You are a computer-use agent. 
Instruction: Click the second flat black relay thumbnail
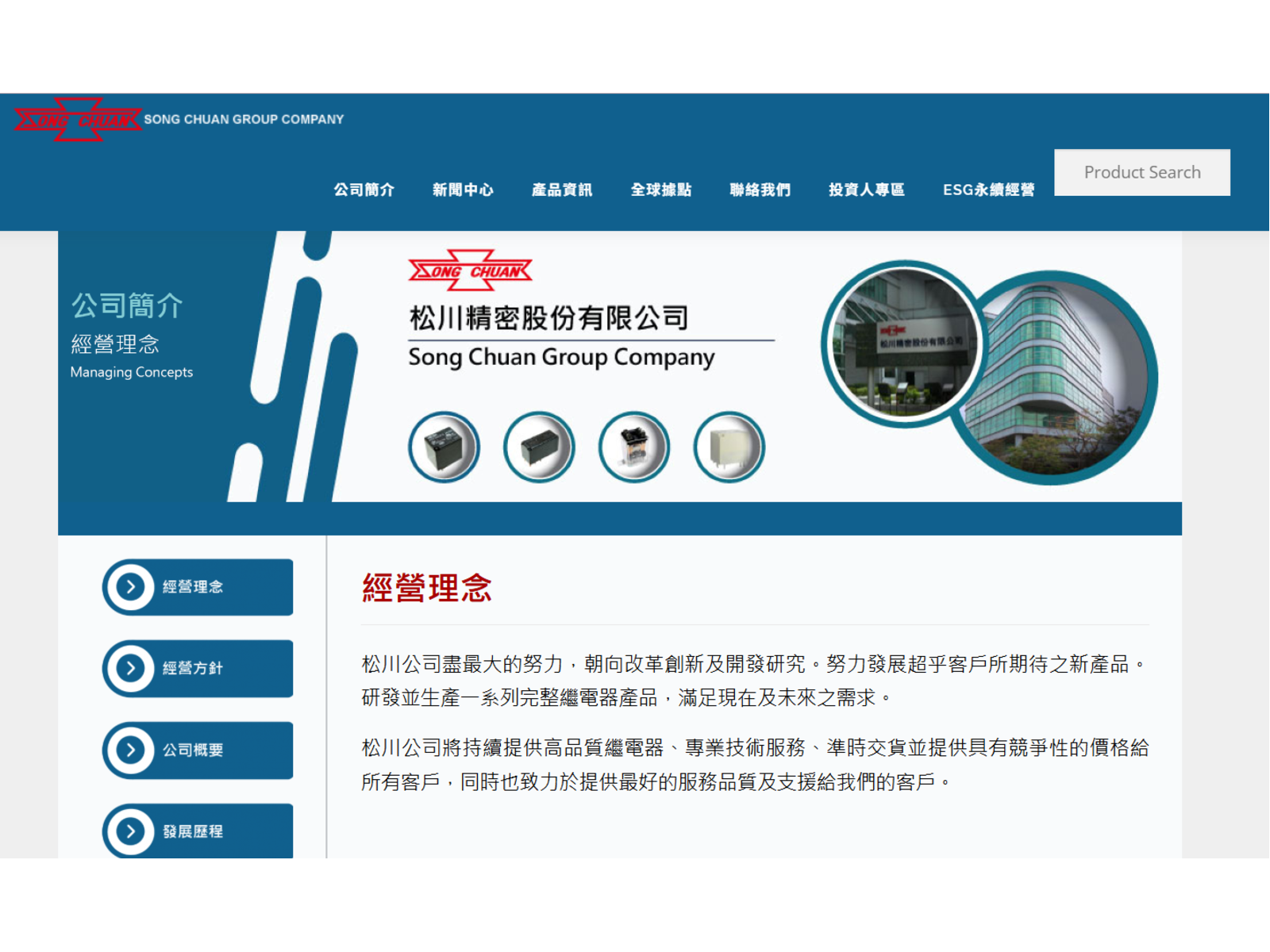[539, 447]
